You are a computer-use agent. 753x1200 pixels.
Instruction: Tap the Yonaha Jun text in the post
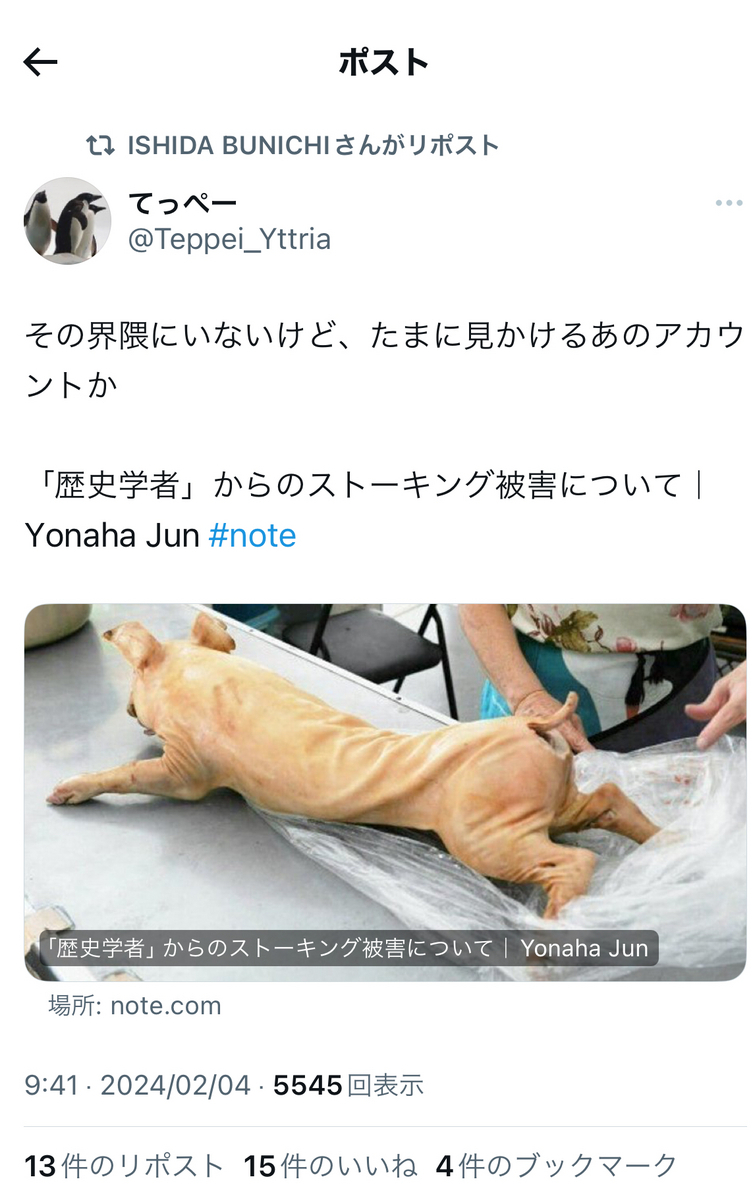click(x=112, y=536)
